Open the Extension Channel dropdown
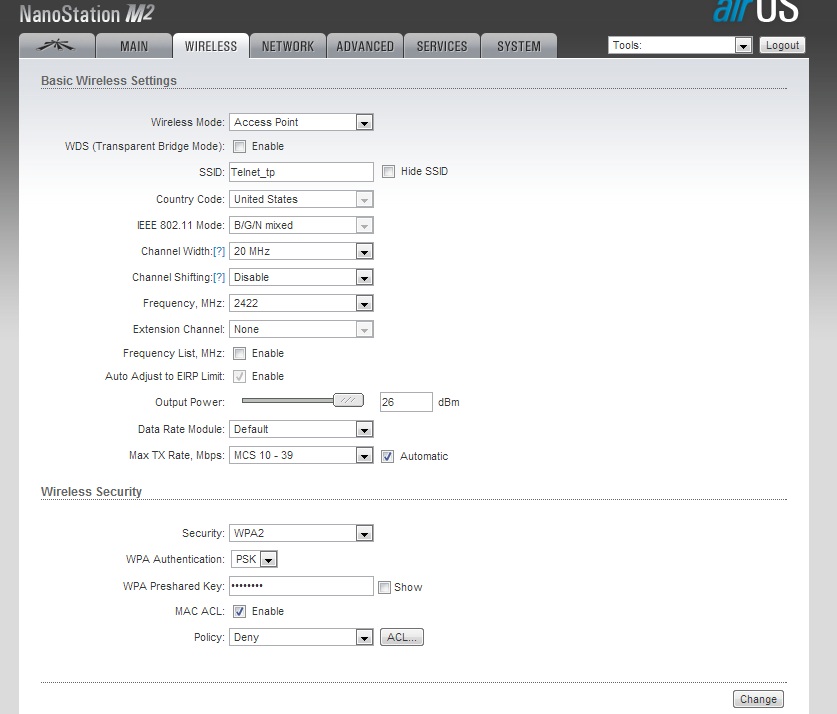The width and height of the screenshot is (837, 714). [301, 329]
